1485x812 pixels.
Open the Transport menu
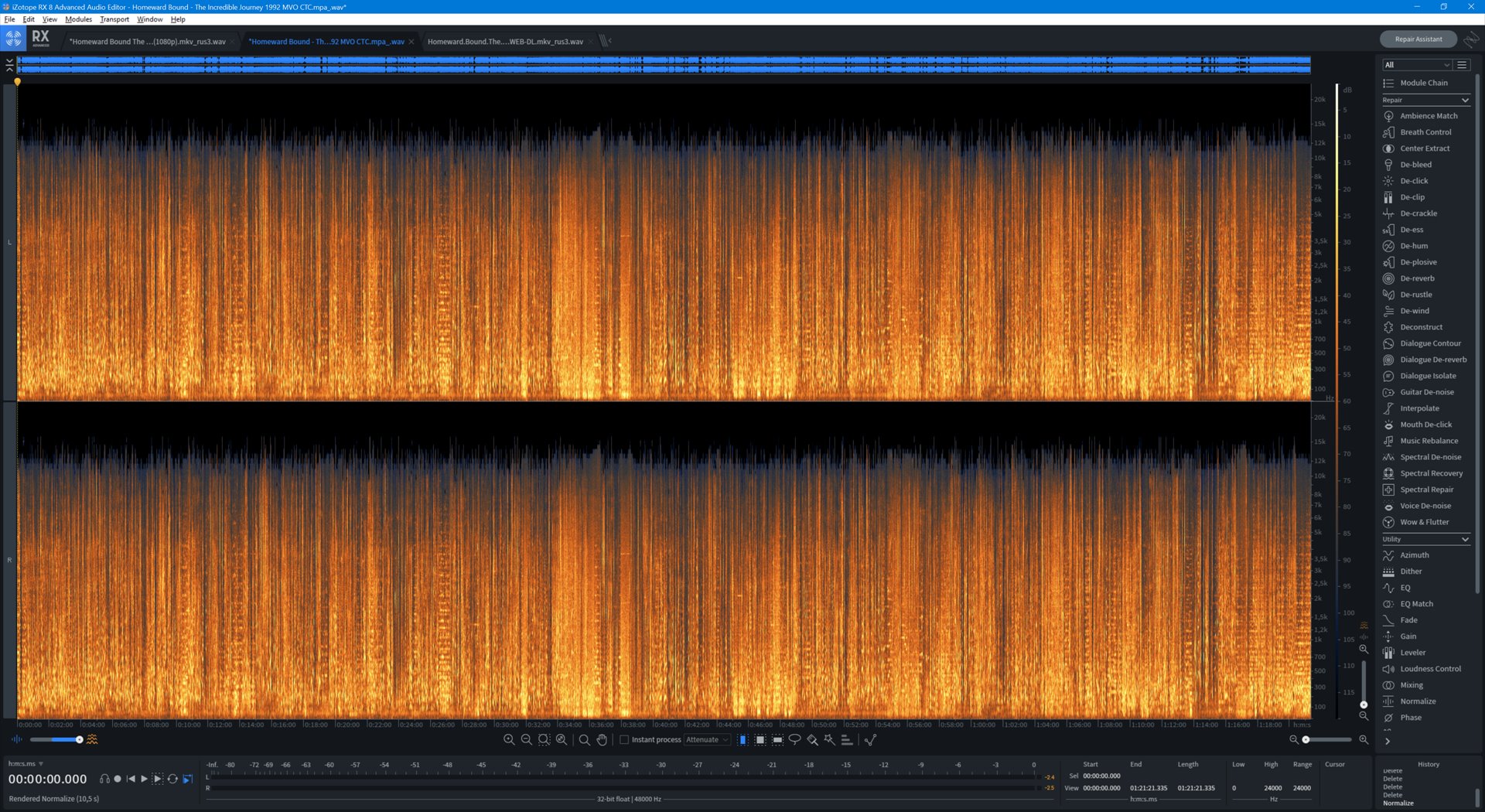tap(114, 19)
